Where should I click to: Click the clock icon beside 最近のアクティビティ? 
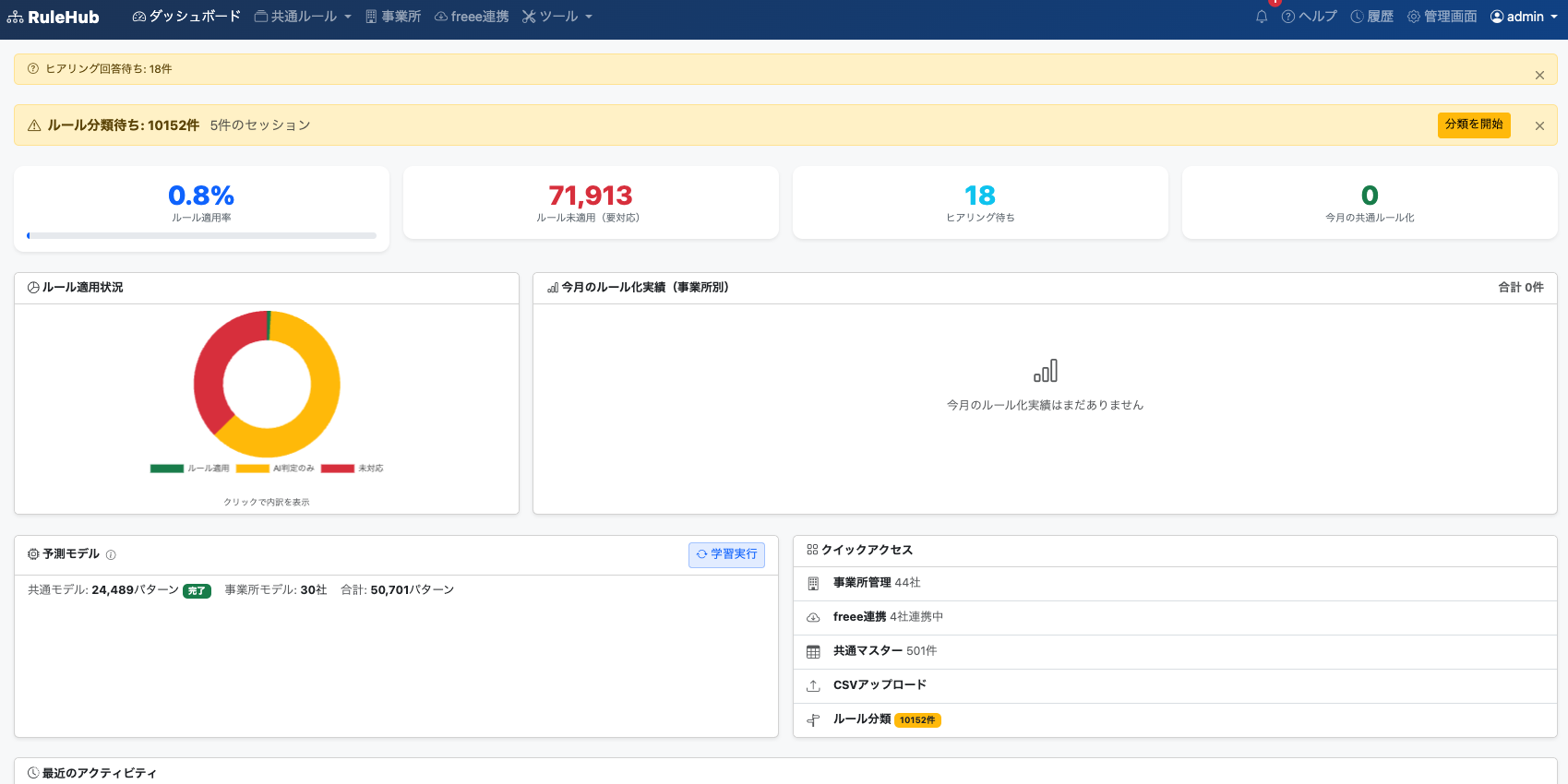pos(33,773)
